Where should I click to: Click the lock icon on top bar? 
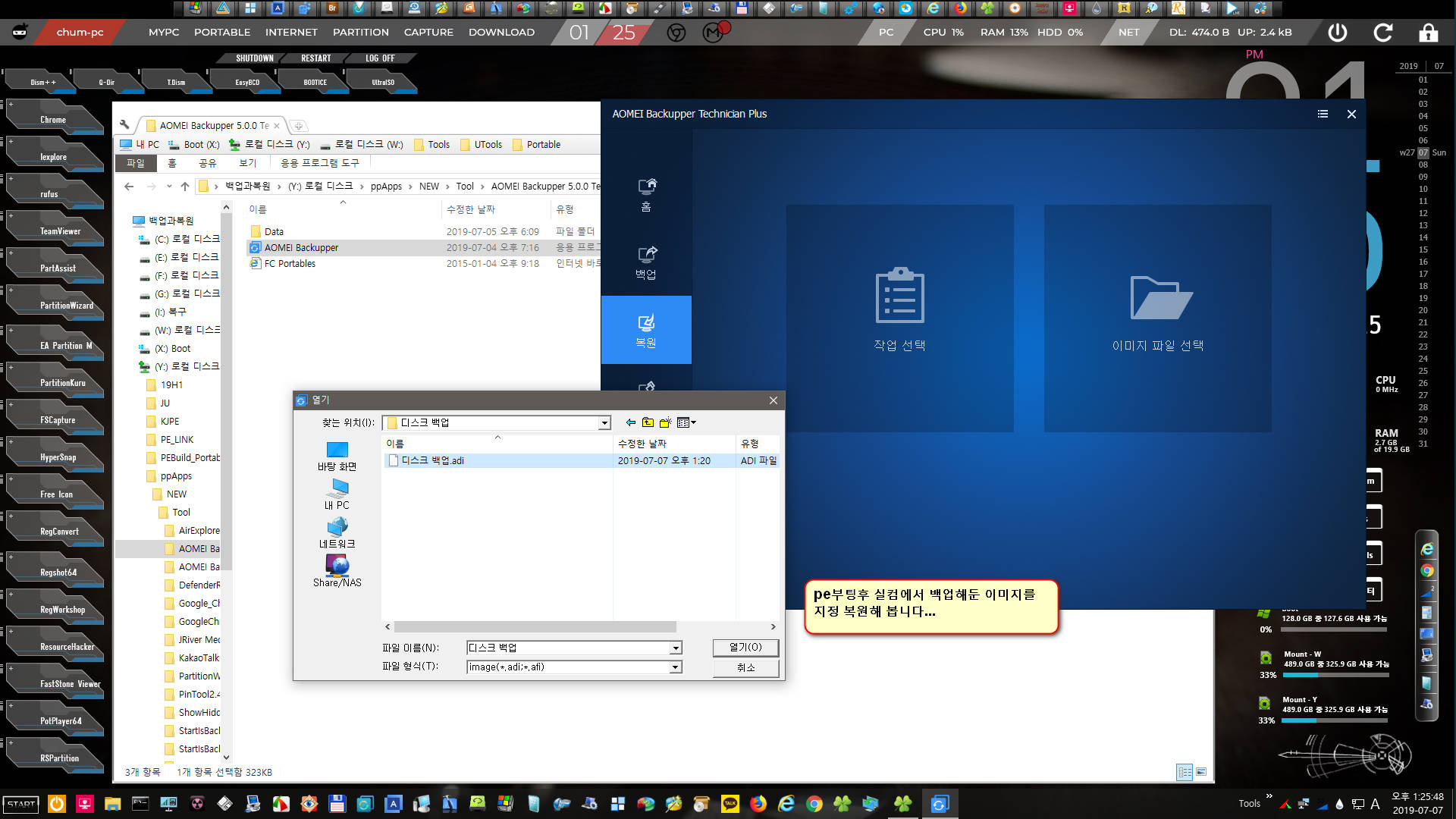point(1429,33)
